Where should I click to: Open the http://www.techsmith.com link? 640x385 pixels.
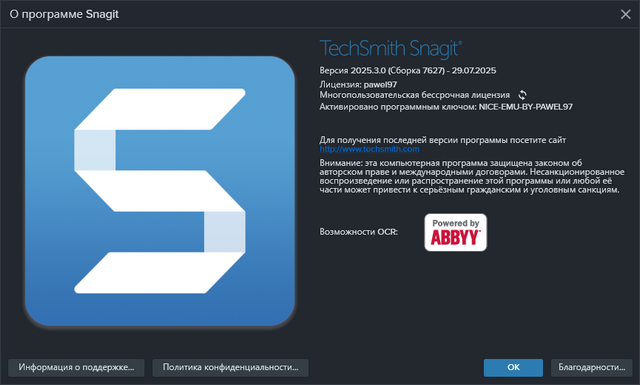click(369, 149)
